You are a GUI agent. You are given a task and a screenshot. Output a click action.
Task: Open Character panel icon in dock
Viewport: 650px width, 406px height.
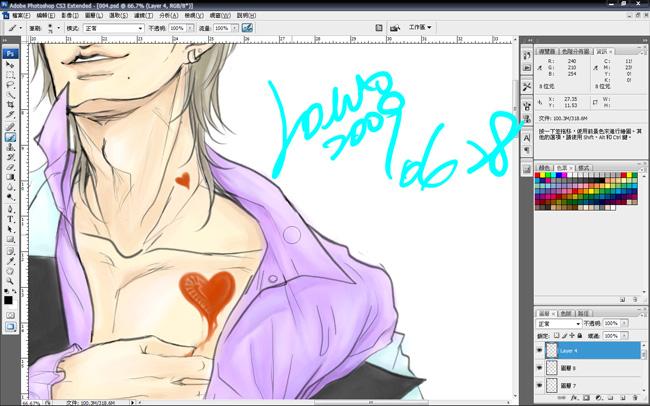[527, 138]
